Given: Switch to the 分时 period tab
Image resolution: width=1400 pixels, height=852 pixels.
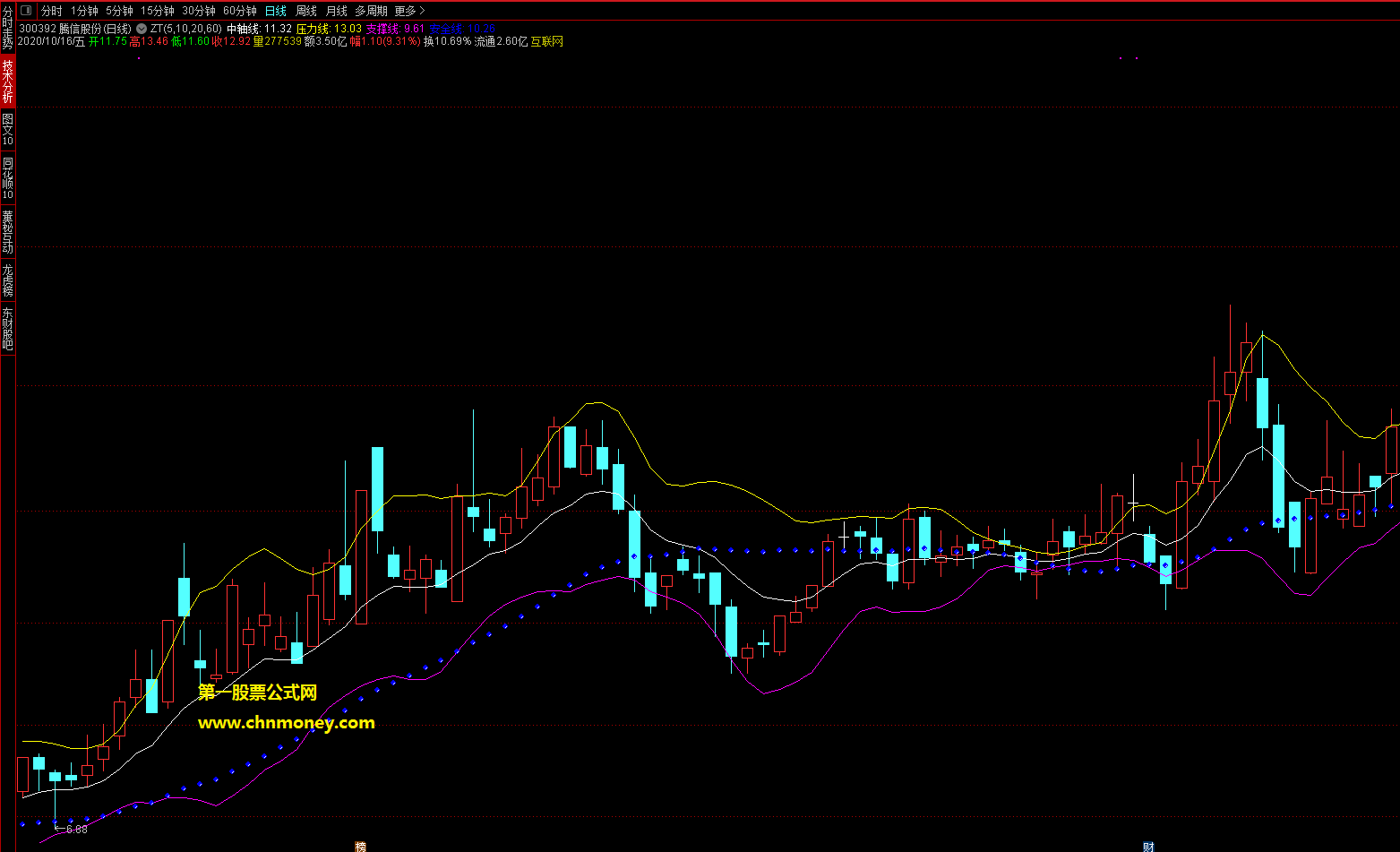Looking at the screenshot, I should (x=52, y=11).
